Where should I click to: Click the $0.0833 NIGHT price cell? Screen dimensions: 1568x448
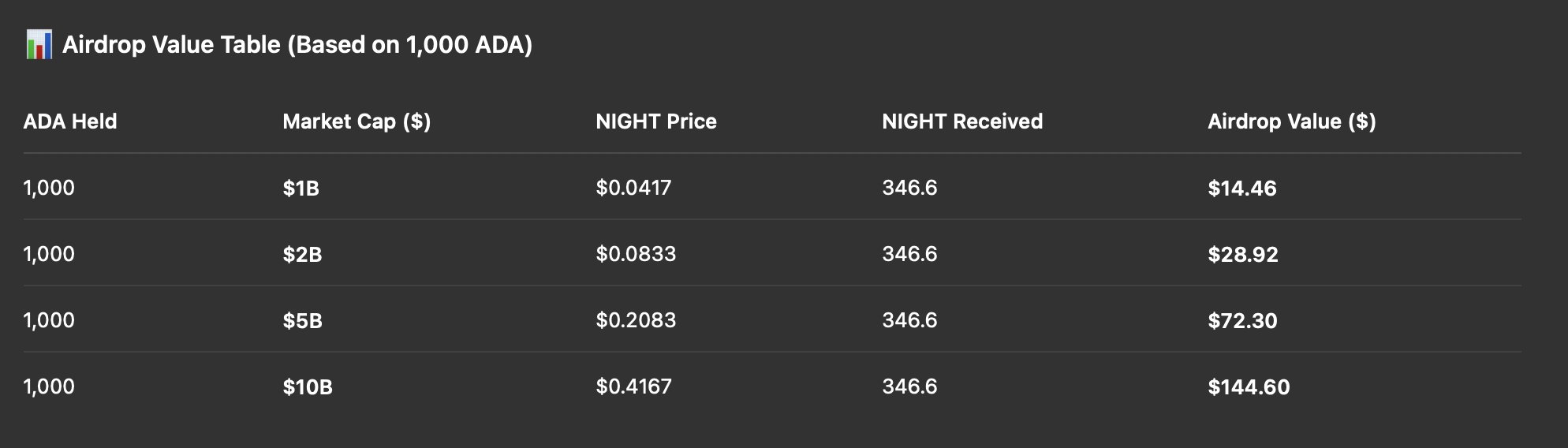[x=636, y=254]
